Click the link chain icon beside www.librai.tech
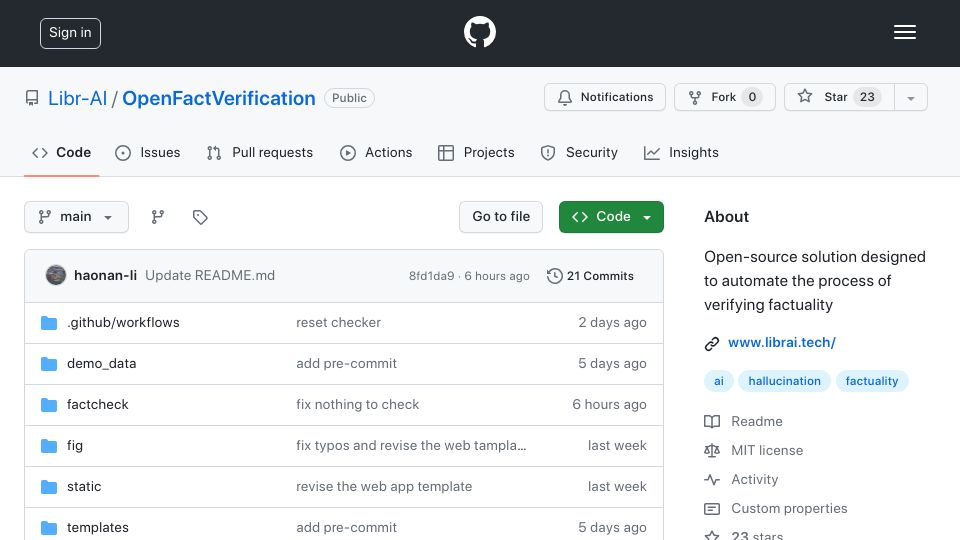Viewport: 960px width, 540px height. [x=711, y=343]
